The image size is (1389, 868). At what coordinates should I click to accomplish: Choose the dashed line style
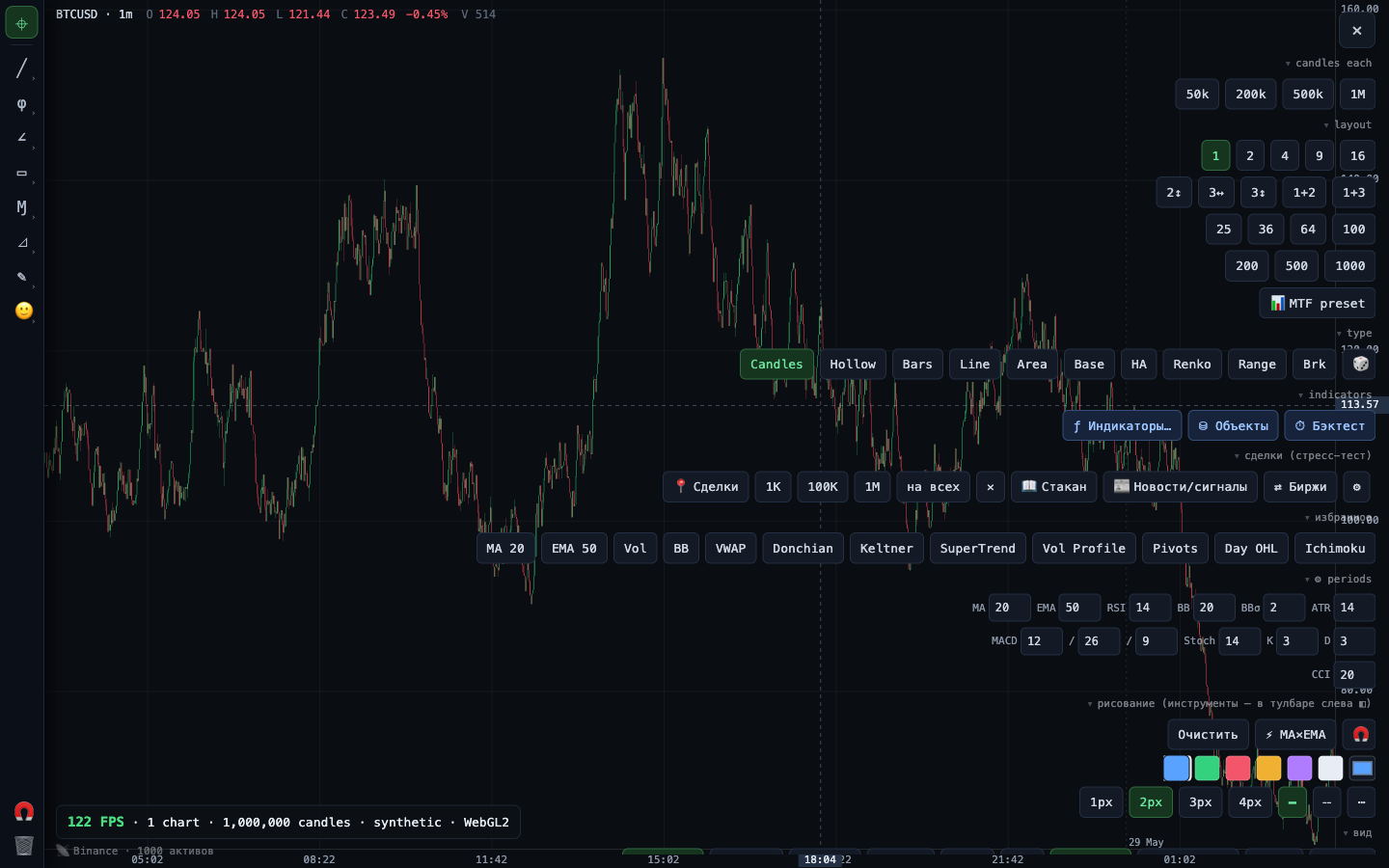[x=1327, y=802]
